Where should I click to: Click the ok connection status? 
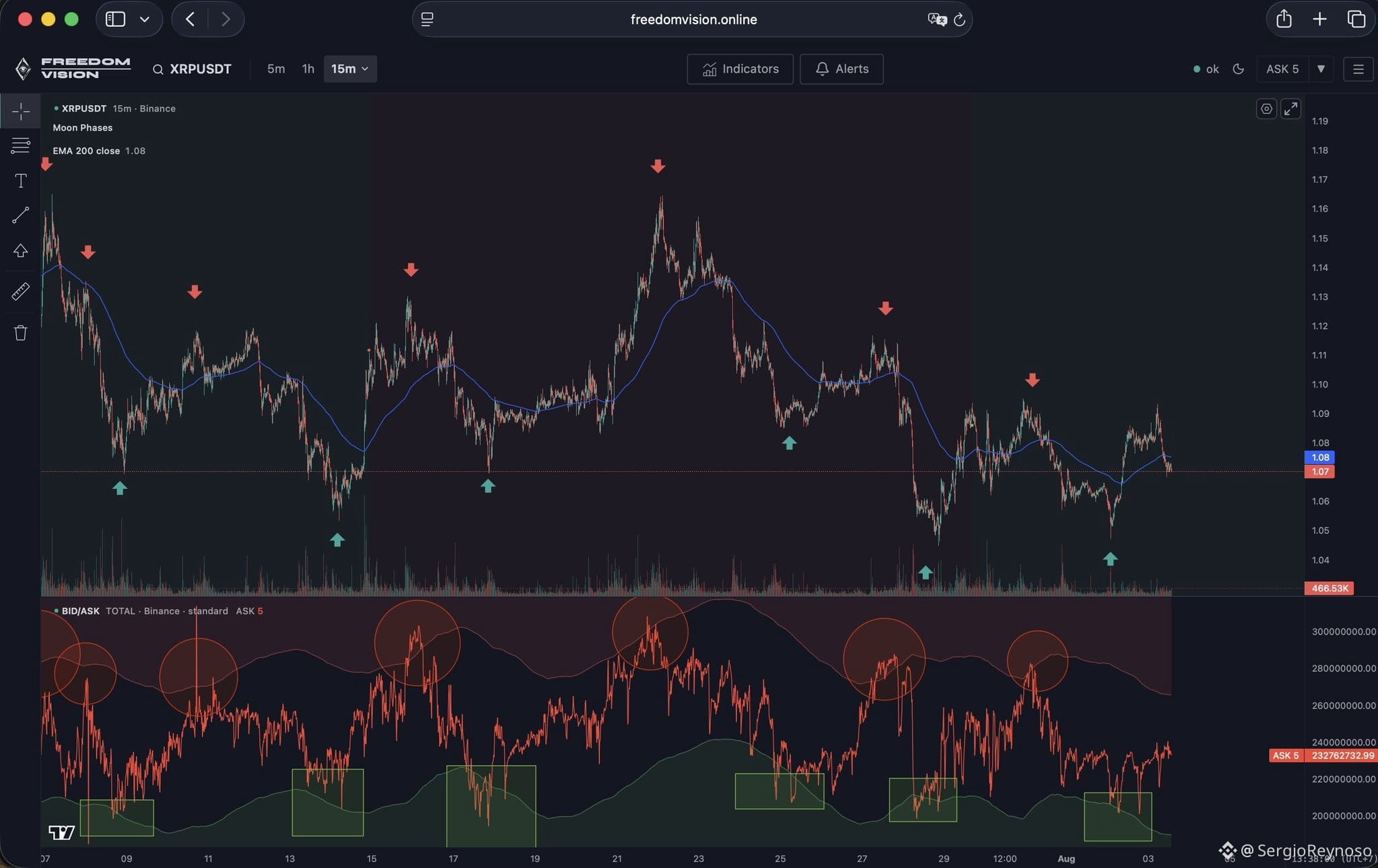point(1206,69)
